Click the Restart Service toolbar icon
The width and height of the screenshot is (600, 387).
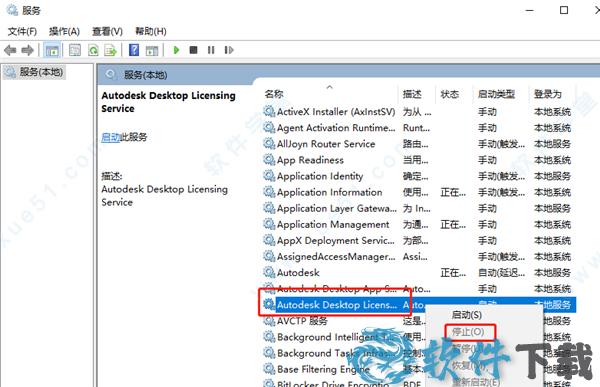229,50
